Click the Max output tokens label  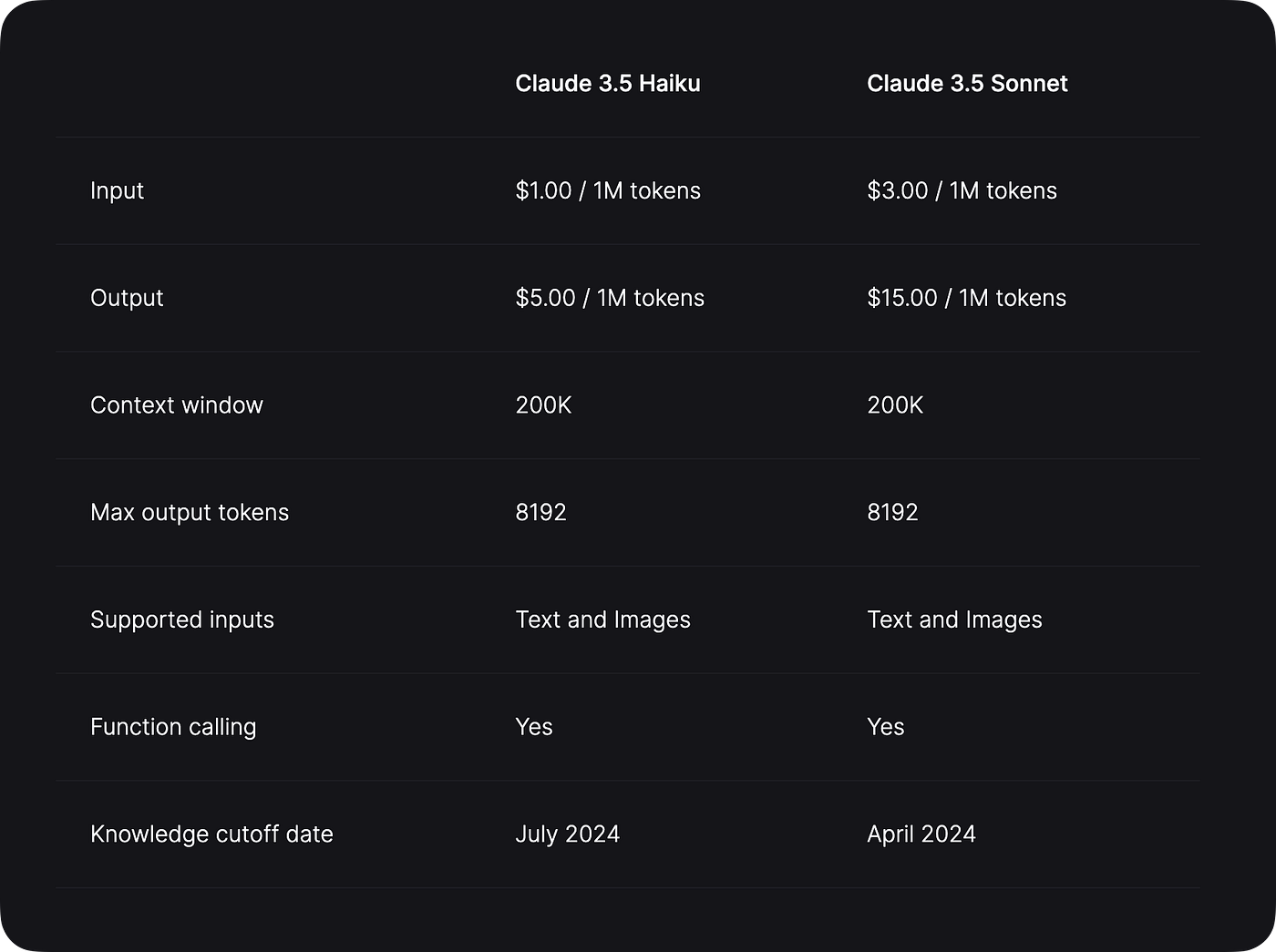pos(190,512)
